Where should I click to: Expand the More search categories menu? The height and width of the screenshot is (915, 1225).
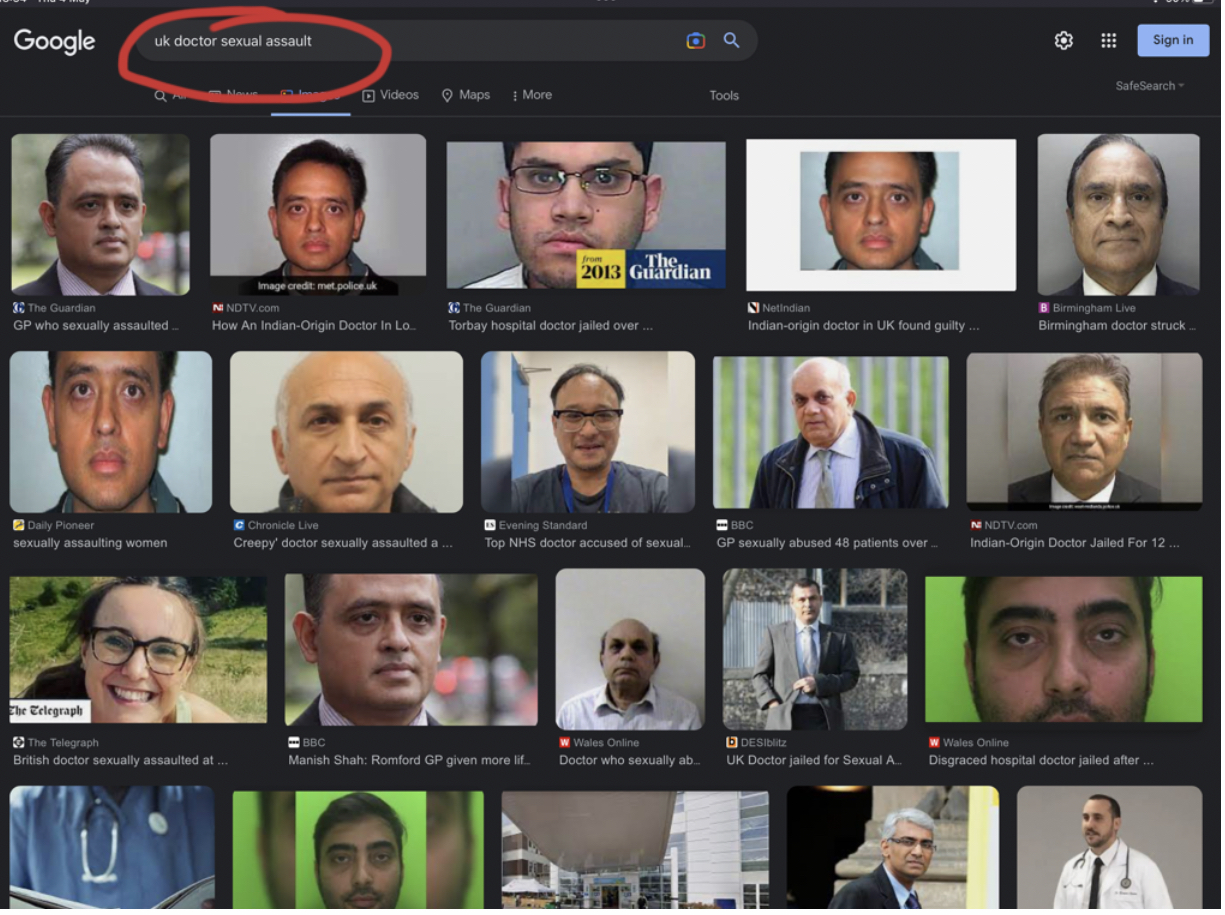[532, 95]
